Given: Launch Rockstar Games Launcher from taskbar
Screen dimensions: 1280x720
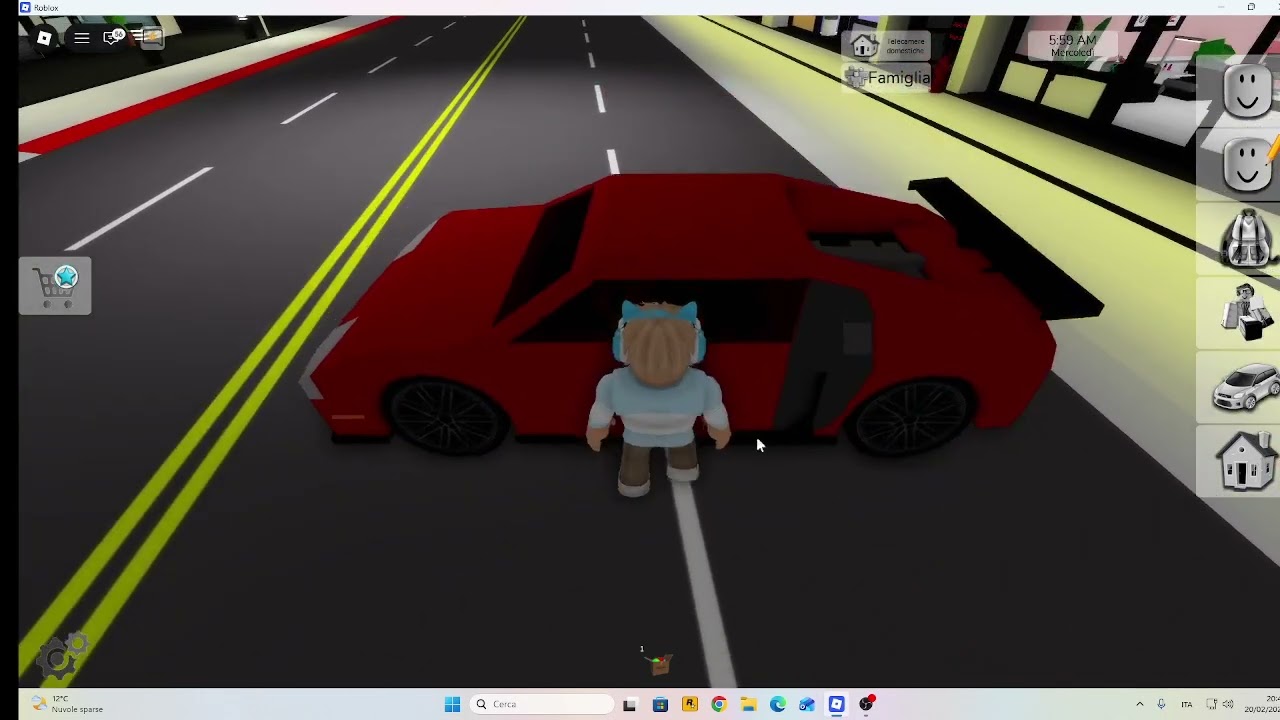Looking at the screenshot, I should [689, 704].
